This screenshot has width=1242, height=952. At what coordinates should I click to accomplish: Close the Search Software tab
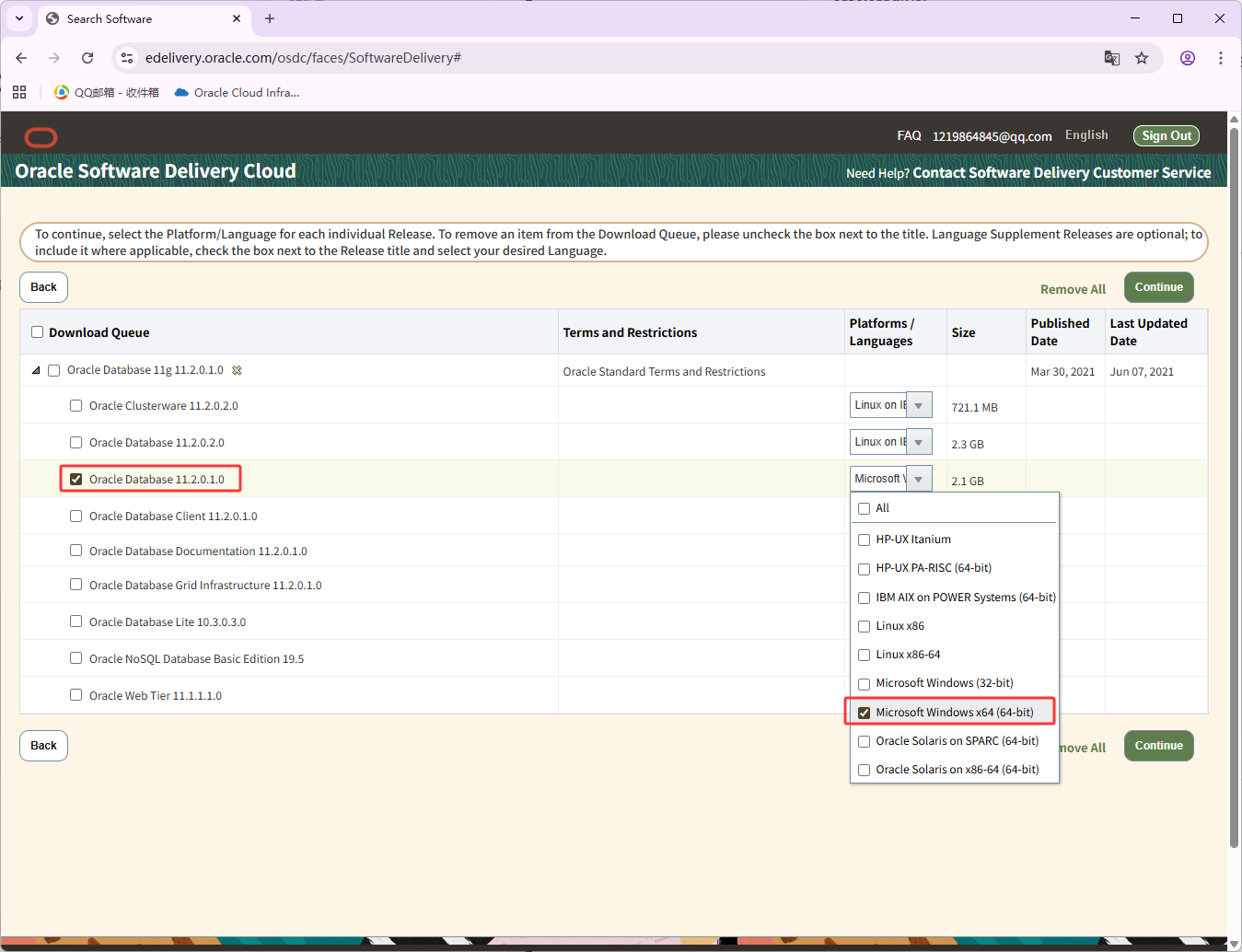pyautogui.click(x=237, y=18)
